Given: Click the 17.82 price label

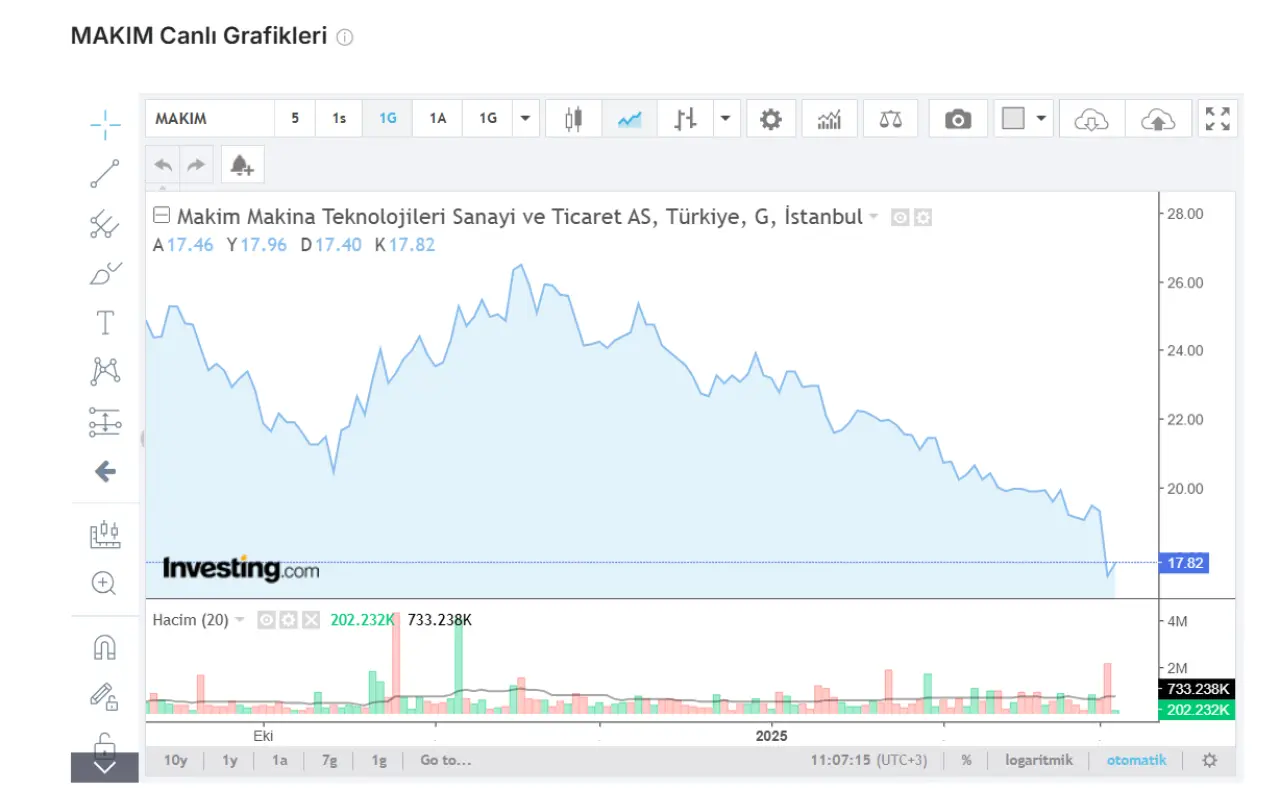Looking at the screenshot, I should tap(1184, 563).
